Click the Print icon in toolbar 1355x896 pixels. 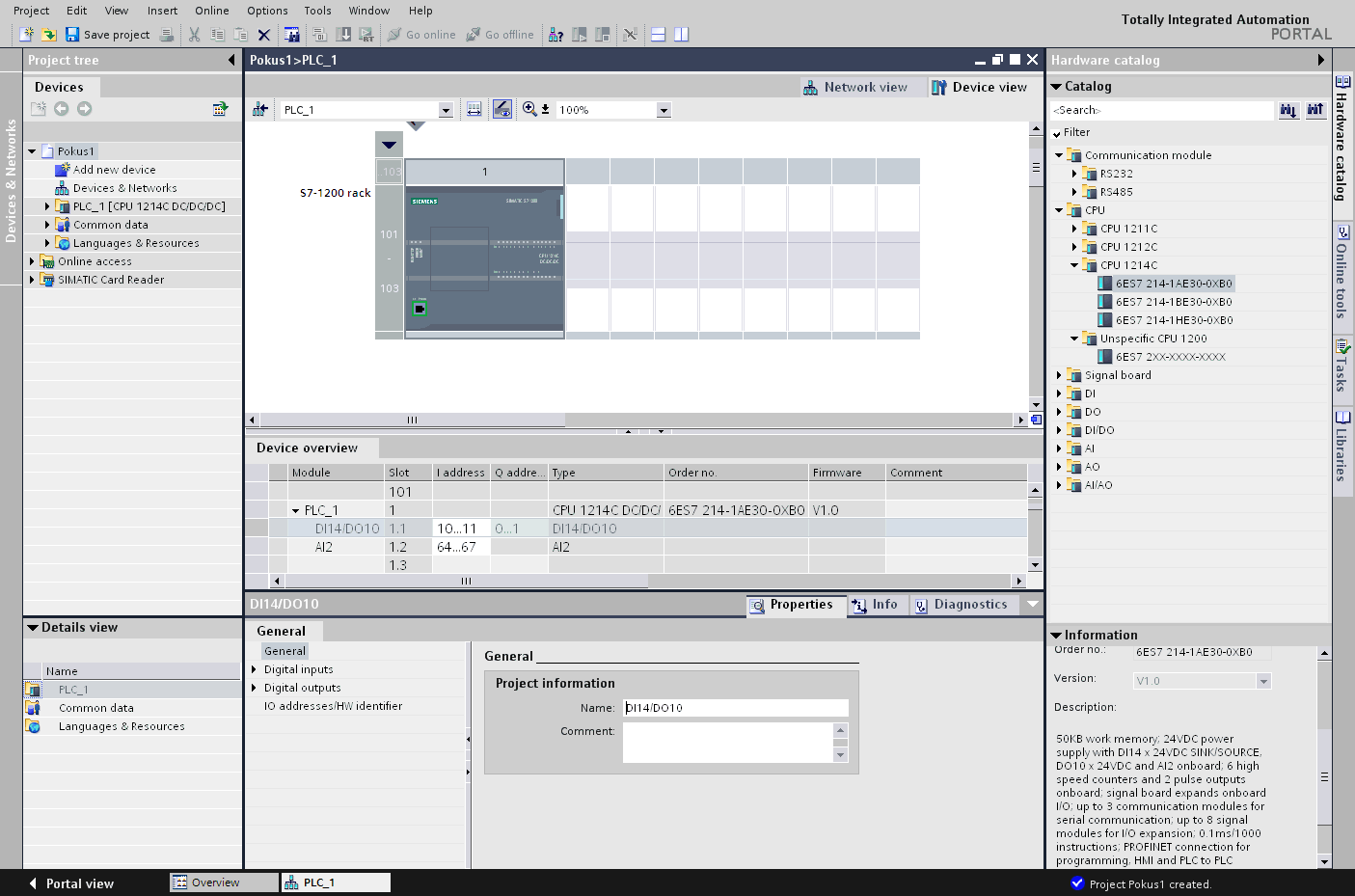[x=167, y=35]
